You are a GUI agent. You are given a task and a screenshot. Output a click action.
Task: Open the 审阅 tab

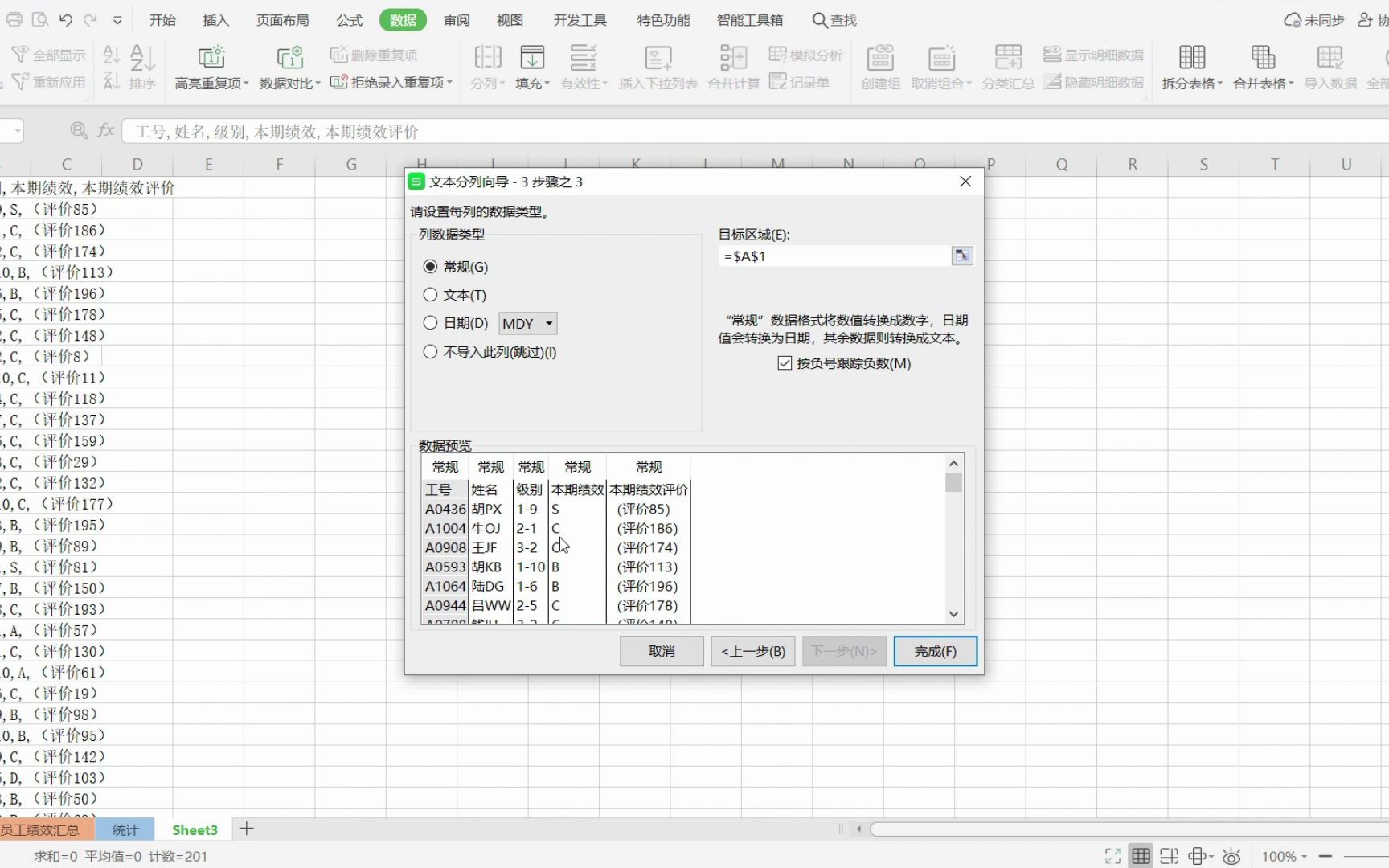(457, 20)
